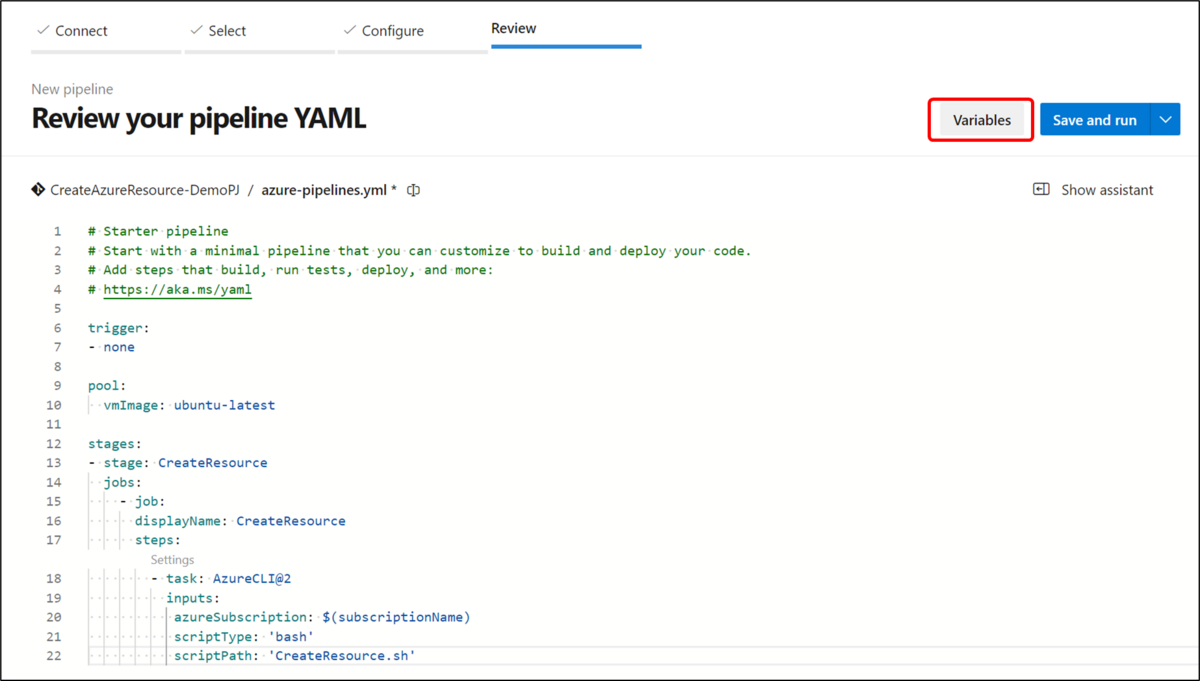Click the Save and run button
Screen dimensions: 1200x681
1095,120
